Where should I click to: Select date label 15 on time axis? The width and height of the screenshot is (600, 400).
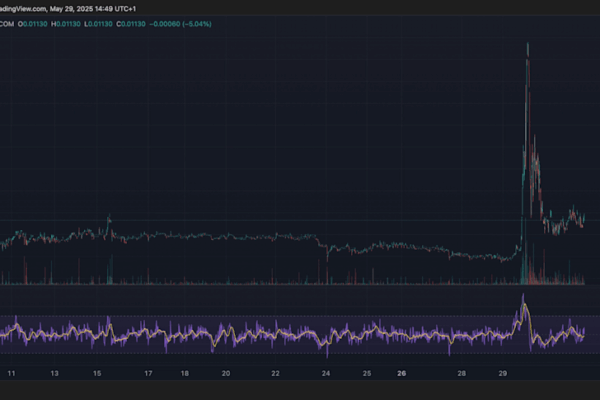97,373
